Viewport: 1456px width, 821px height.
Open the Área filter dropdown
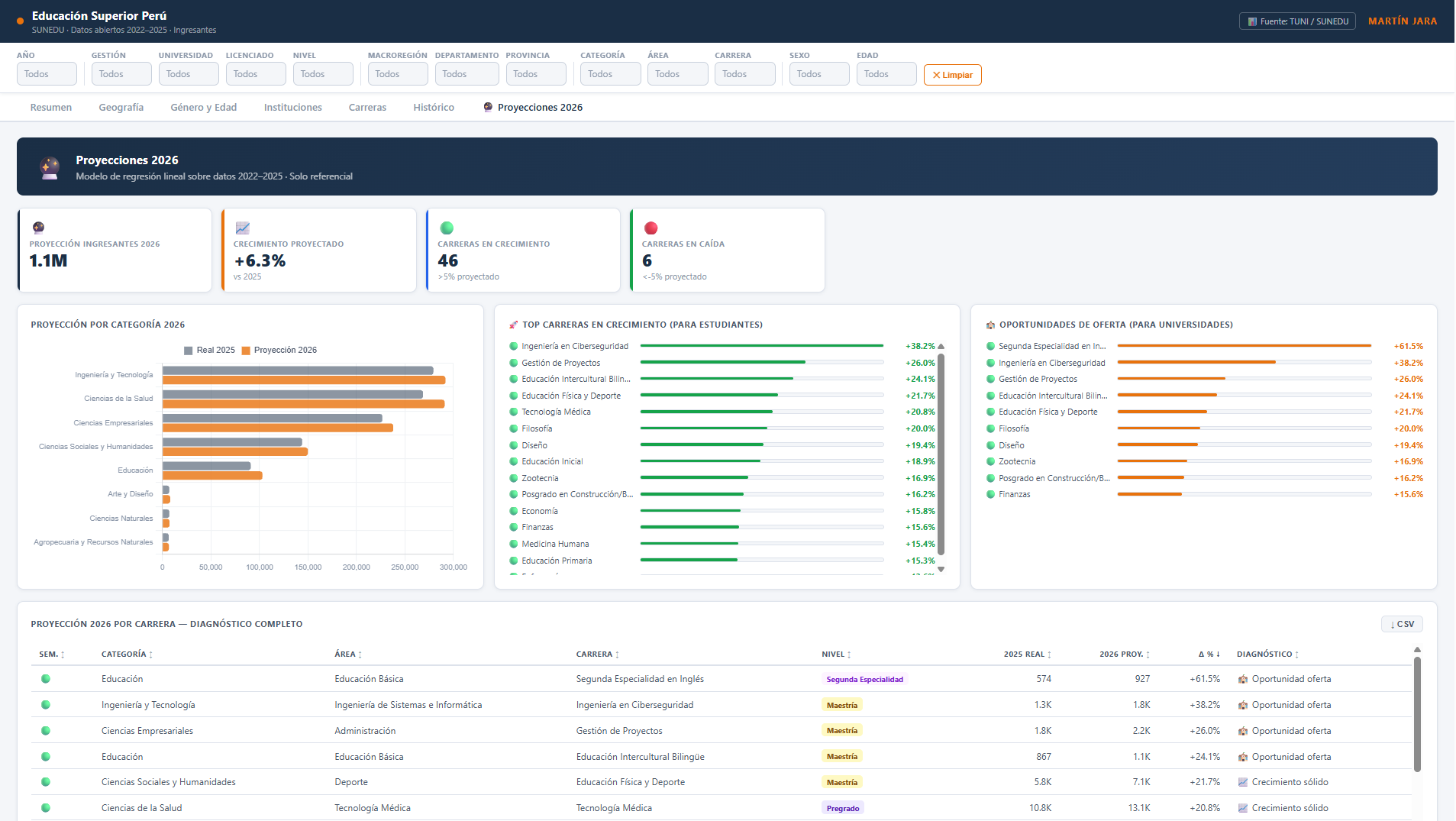click(677, 74)
